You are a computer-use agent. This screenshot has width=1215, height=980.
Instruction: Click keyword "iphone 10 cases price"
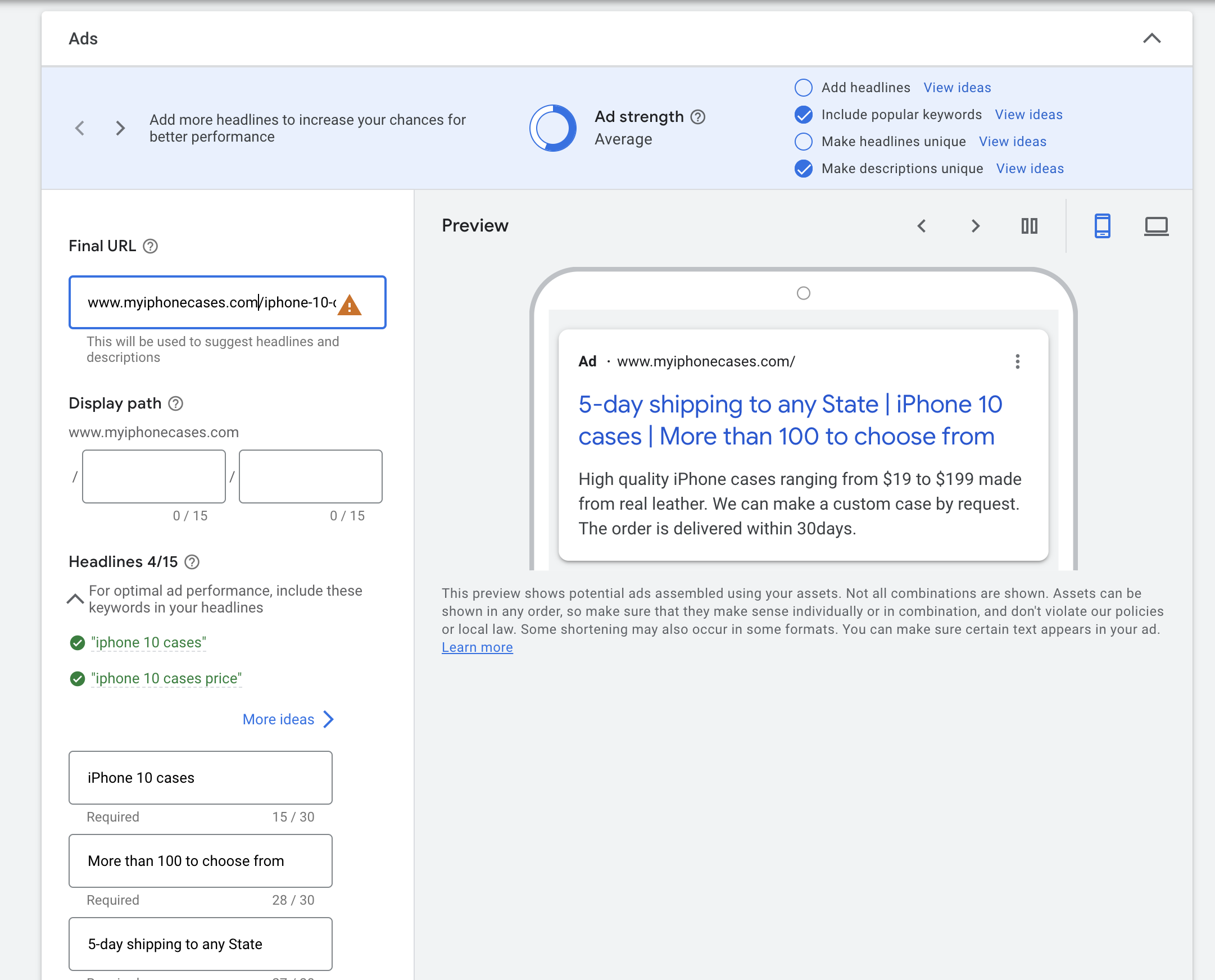coord(166,678)
